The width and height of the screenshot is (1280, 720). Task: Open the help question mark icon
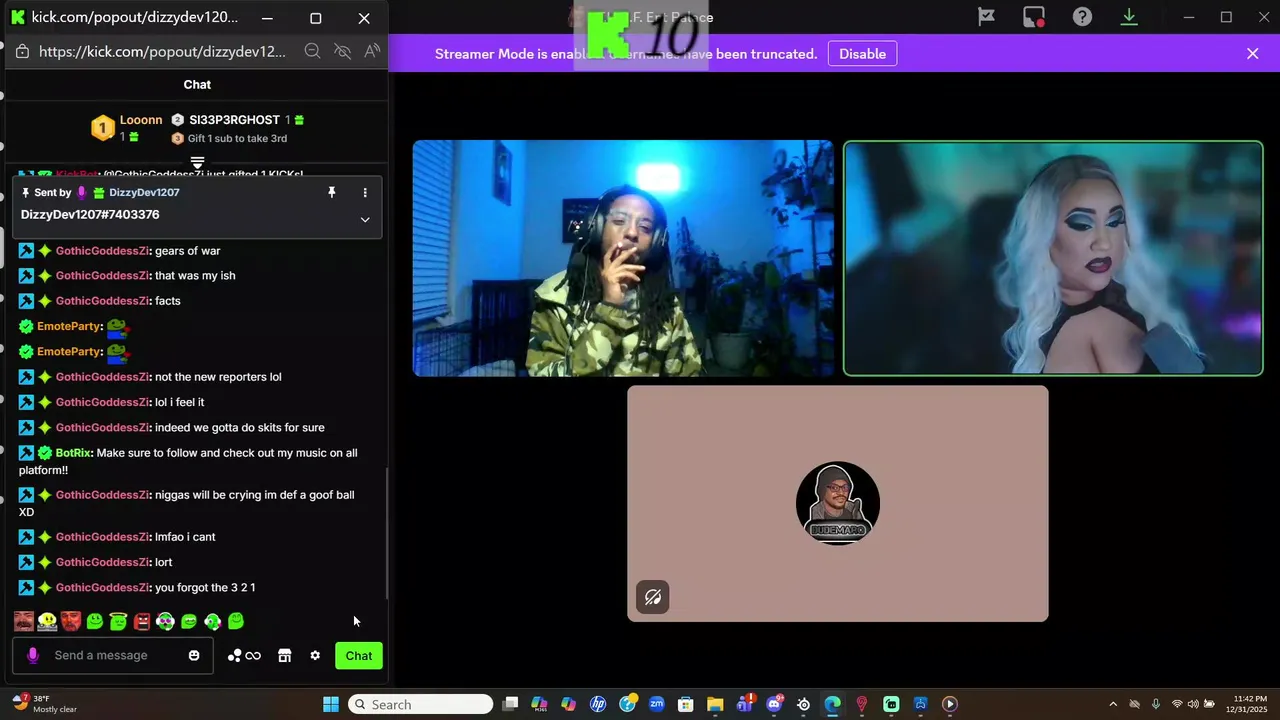coord(1082,17)
